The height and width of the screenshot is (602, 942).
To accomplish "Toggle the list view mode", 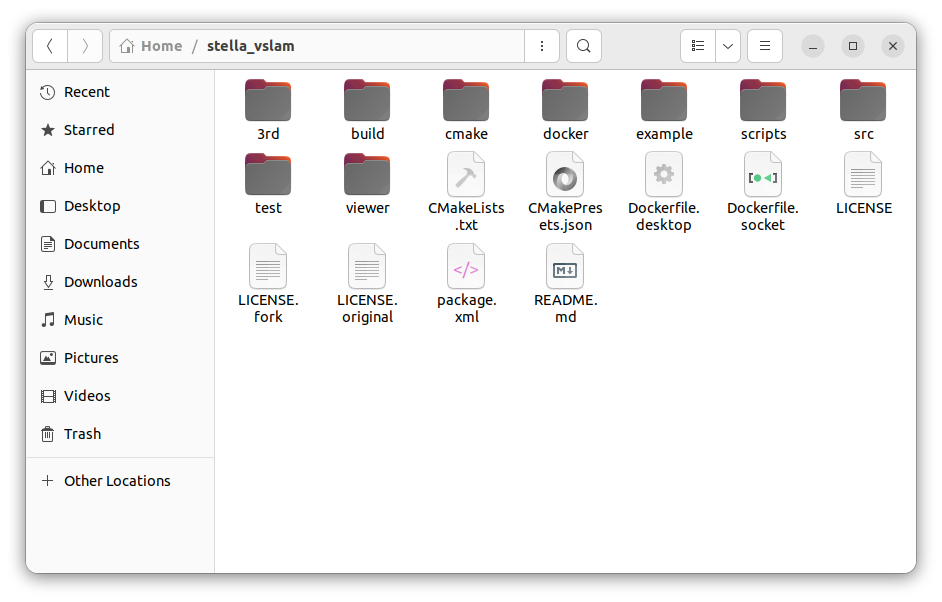I will tap(698, 46).
